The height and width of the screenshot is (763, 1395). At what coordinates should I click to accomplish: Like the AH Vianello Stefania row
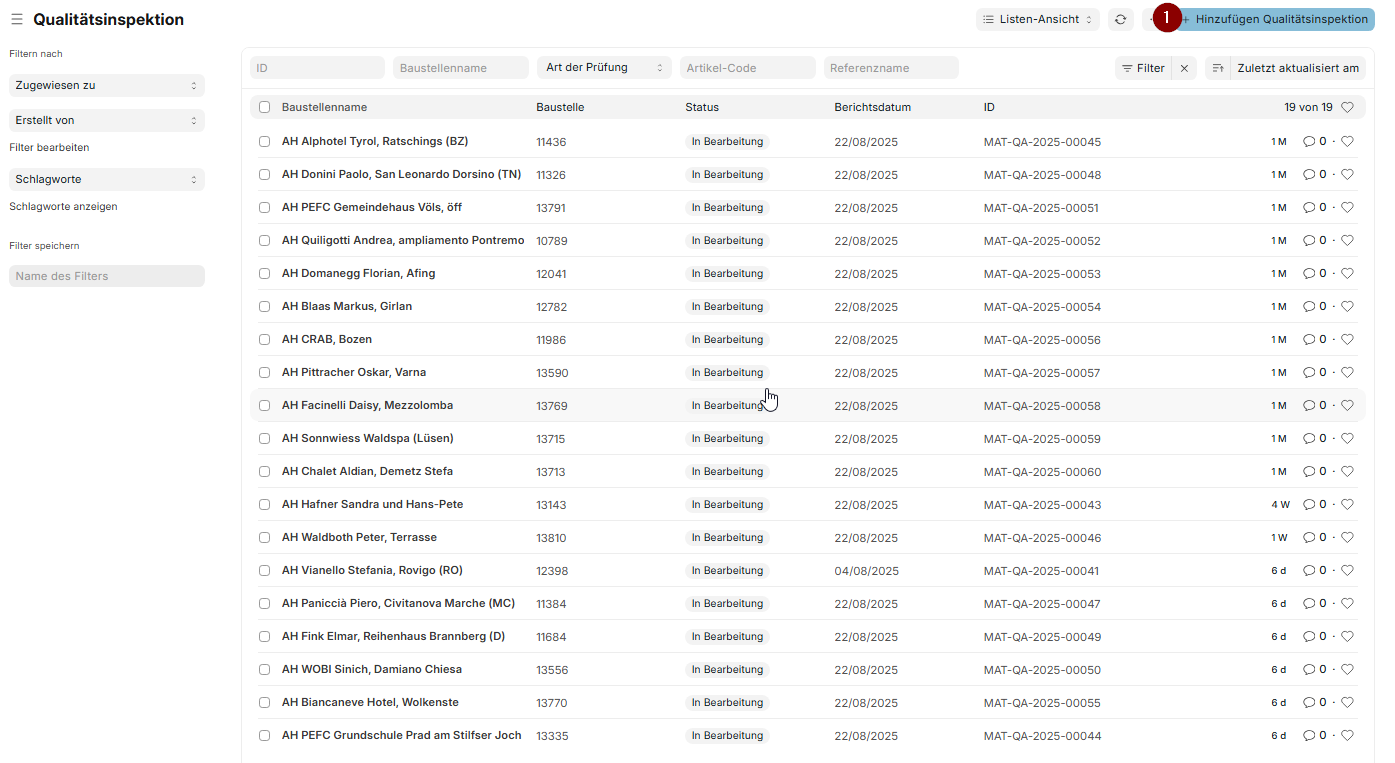tap(1347, 570)
